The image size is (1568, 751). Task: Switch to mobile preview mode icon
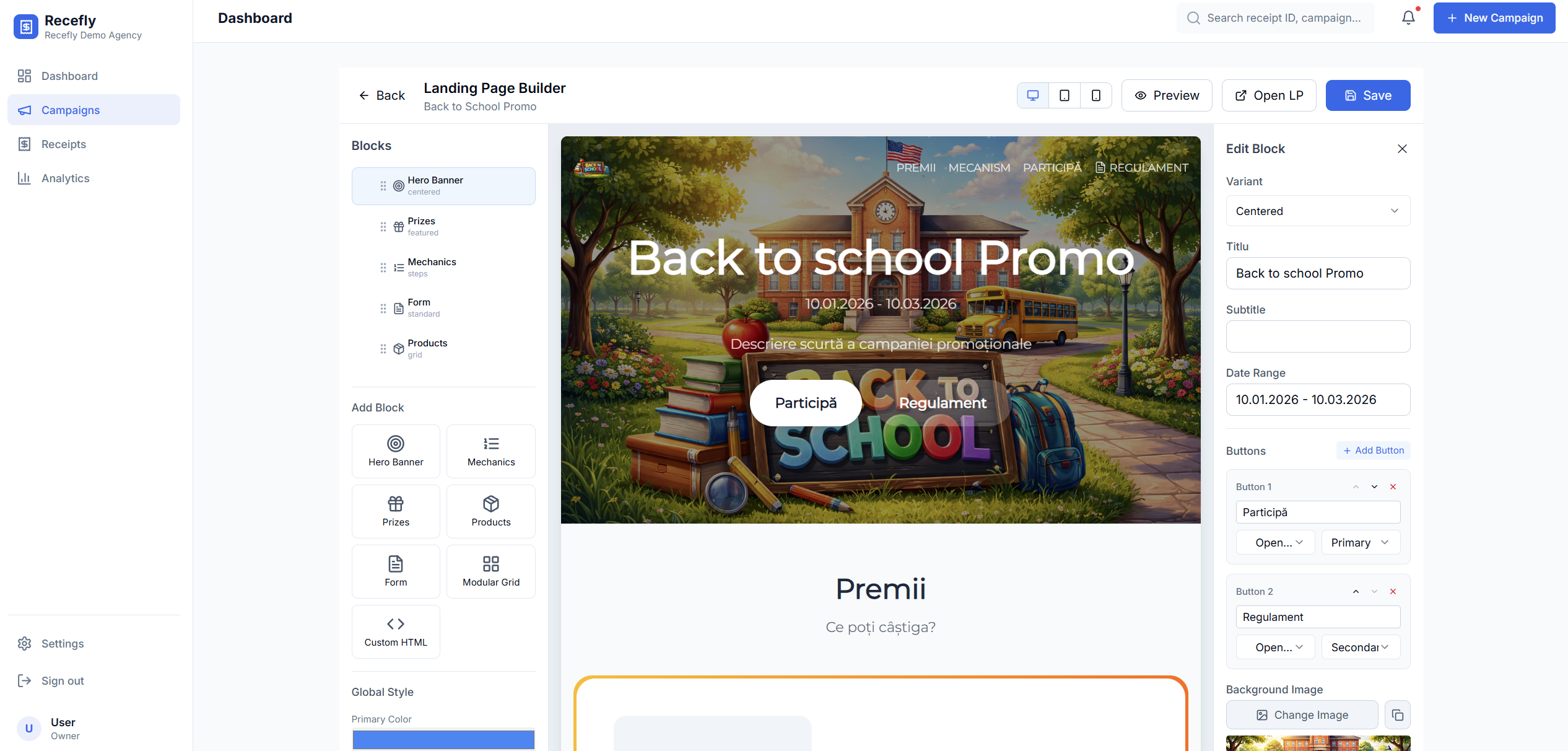(1096, 95)
